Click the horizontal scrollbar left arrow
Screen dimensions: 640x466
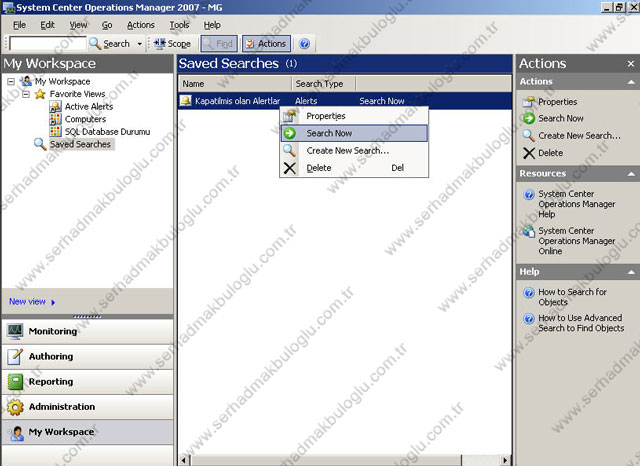tap(184, 460)
